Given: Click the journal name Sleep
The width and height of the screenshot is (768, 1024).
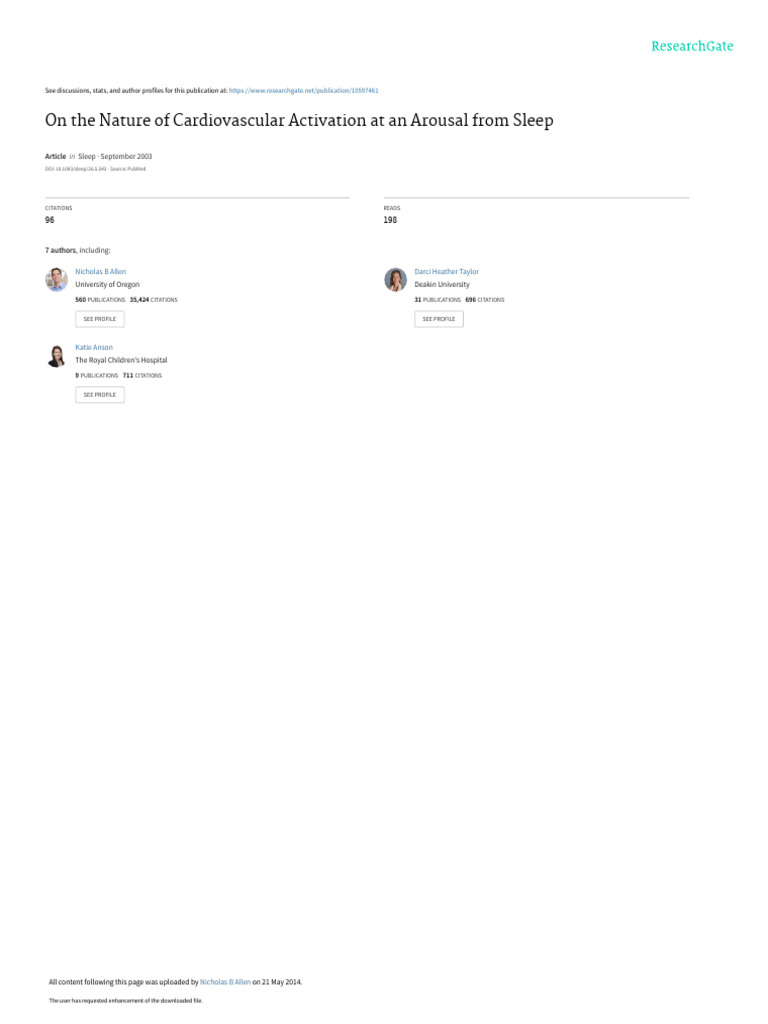Looking at the screenshot, I should tap(86, 157).
